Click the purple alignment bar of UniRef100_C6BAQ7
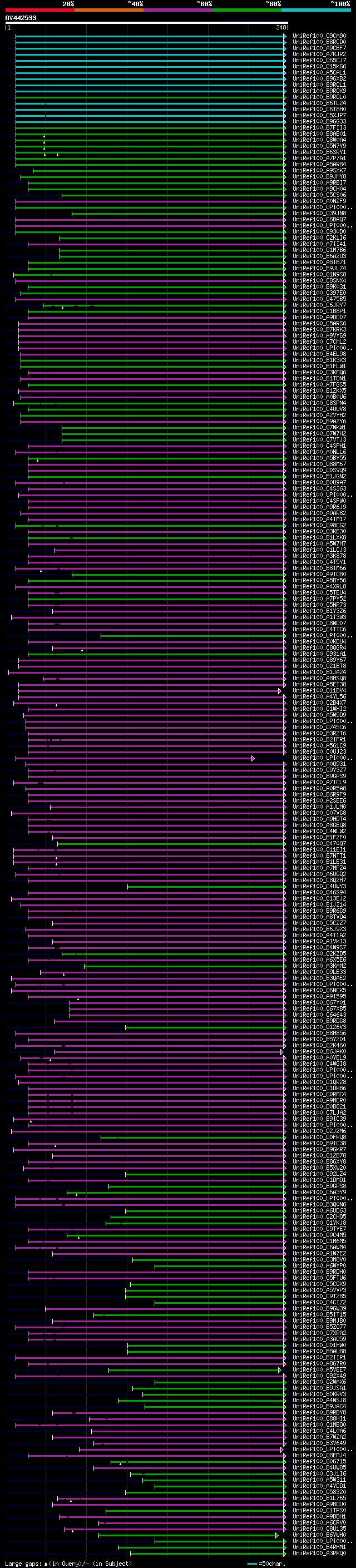This screenshot has height=1568, width=356. click(150, 220)
